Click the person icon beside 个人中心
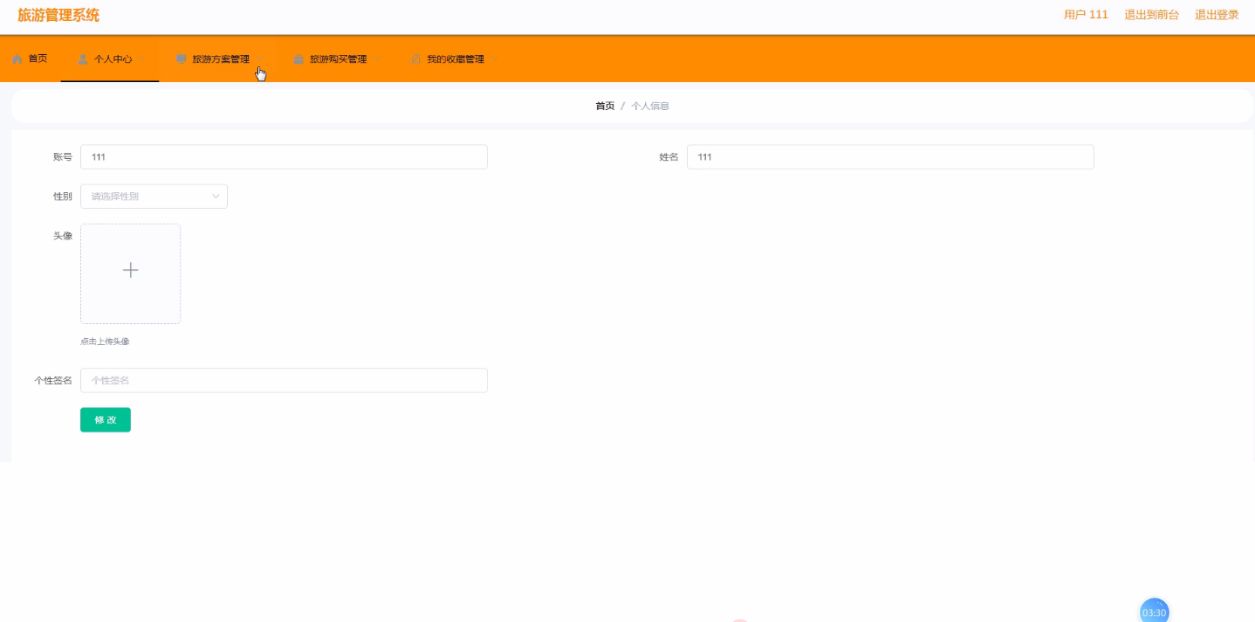 [83, 59]
